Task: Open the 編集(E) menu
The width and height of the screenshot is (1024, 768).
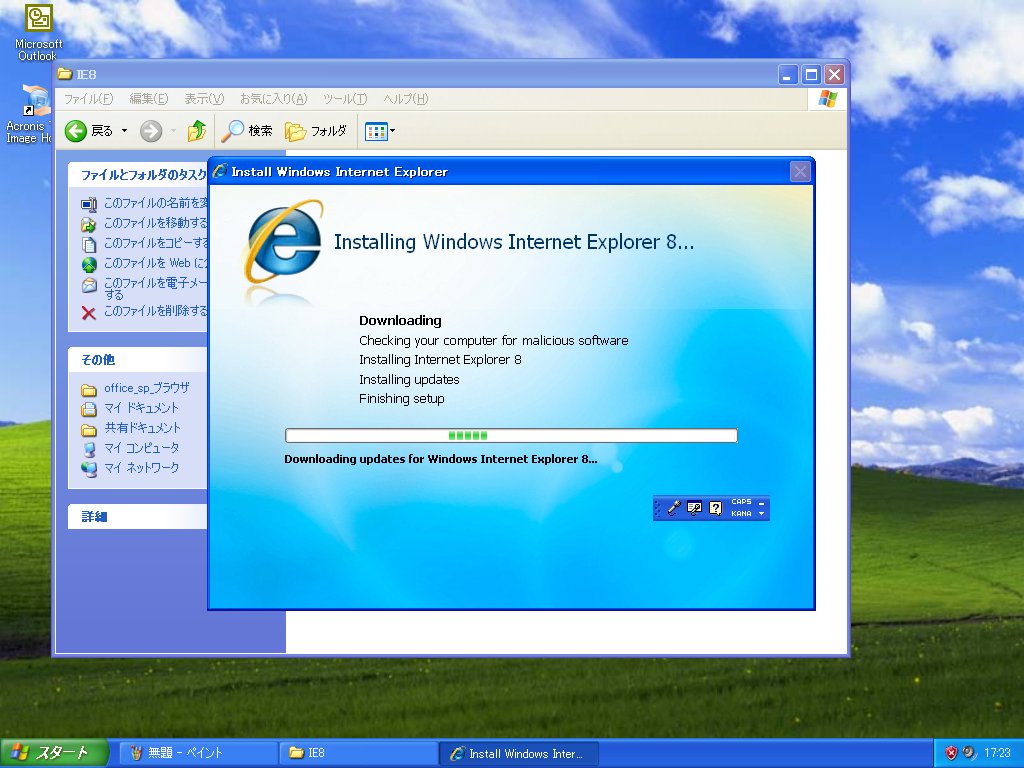Action: 149,99
